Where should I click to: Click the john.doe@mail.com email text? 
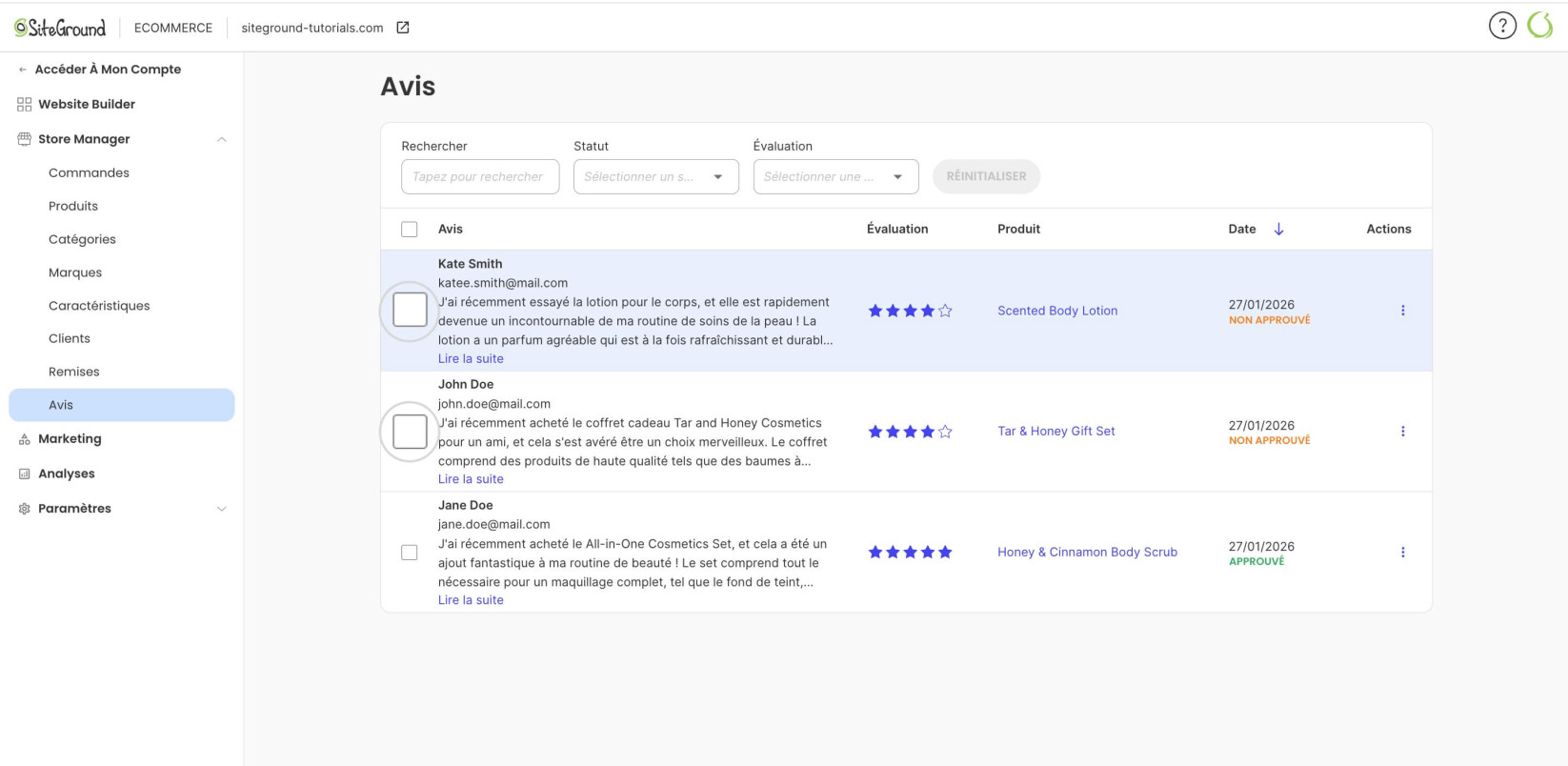(x=494, y=404)
